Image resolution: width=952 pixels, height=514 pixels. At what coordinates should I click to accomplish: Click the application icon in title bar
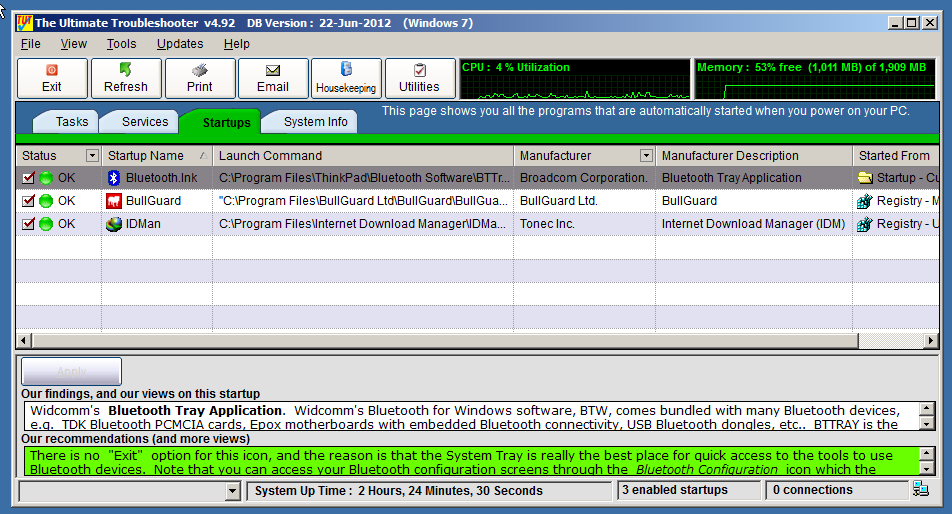pyautogui.click(x=25, y=23)
